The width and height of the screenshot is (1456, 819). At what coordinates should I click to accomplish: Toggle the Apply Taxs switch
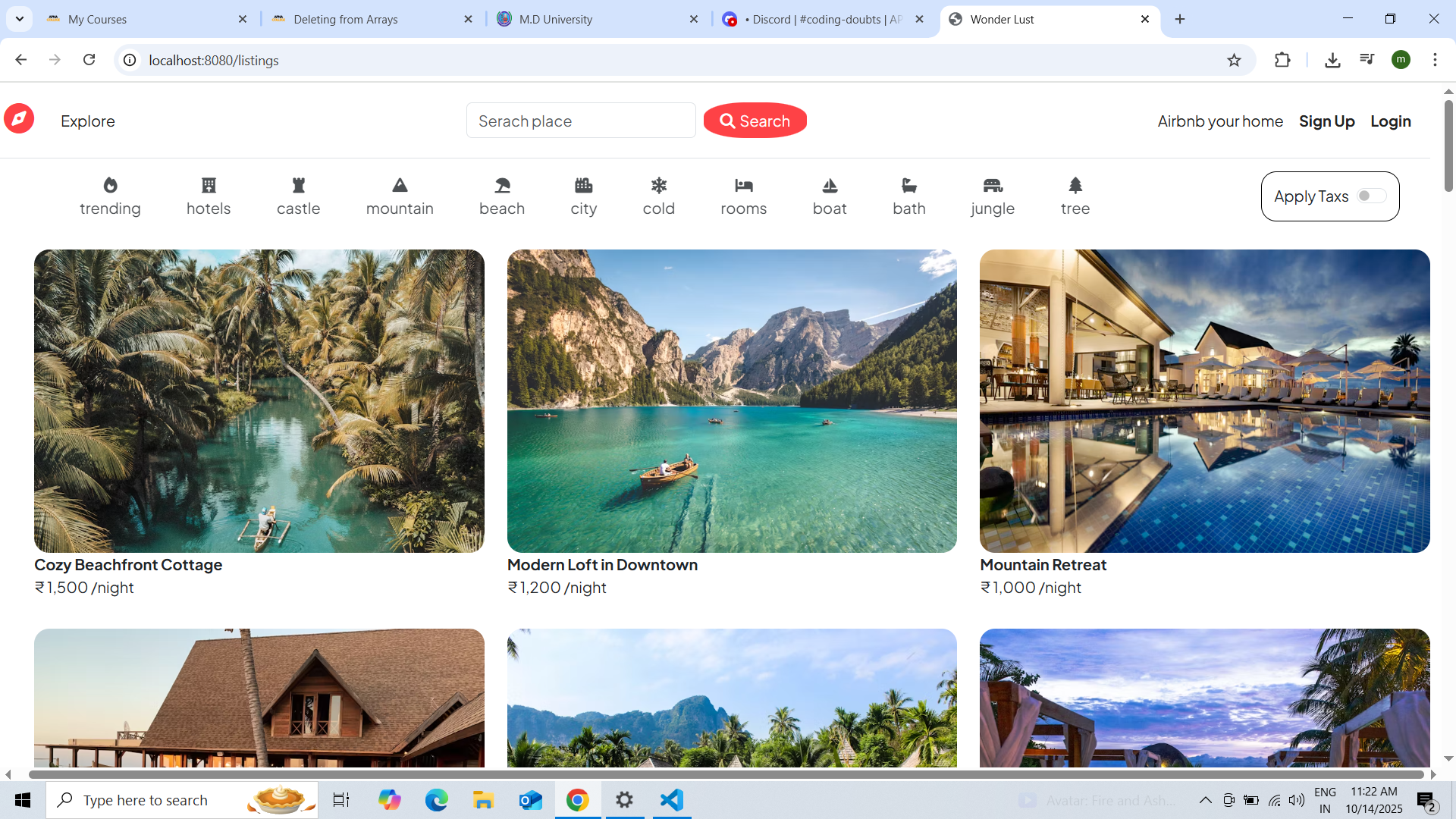[1371, 196]
